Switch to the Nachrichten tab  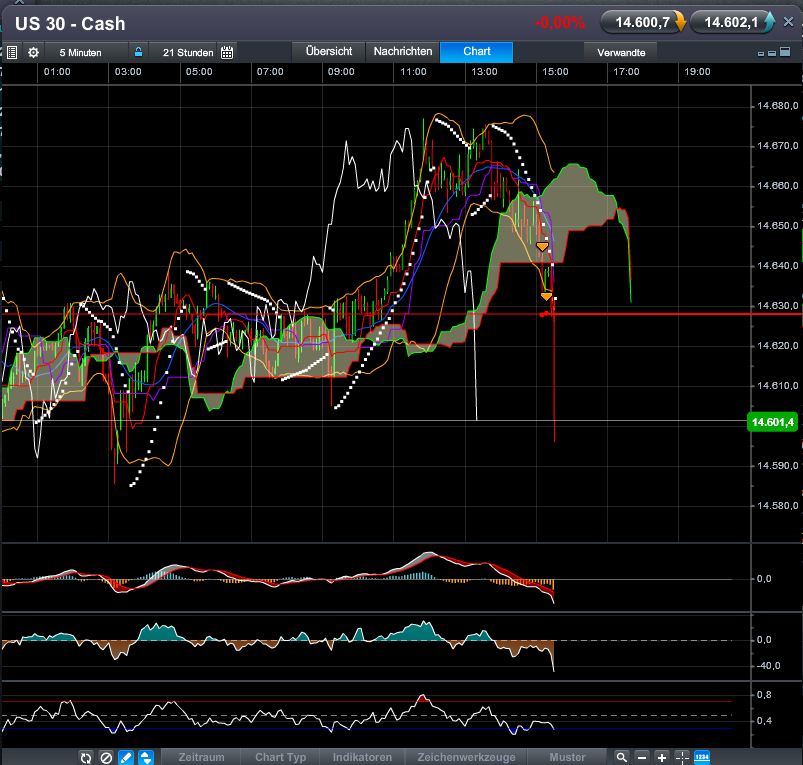click(x=402, y=51)
